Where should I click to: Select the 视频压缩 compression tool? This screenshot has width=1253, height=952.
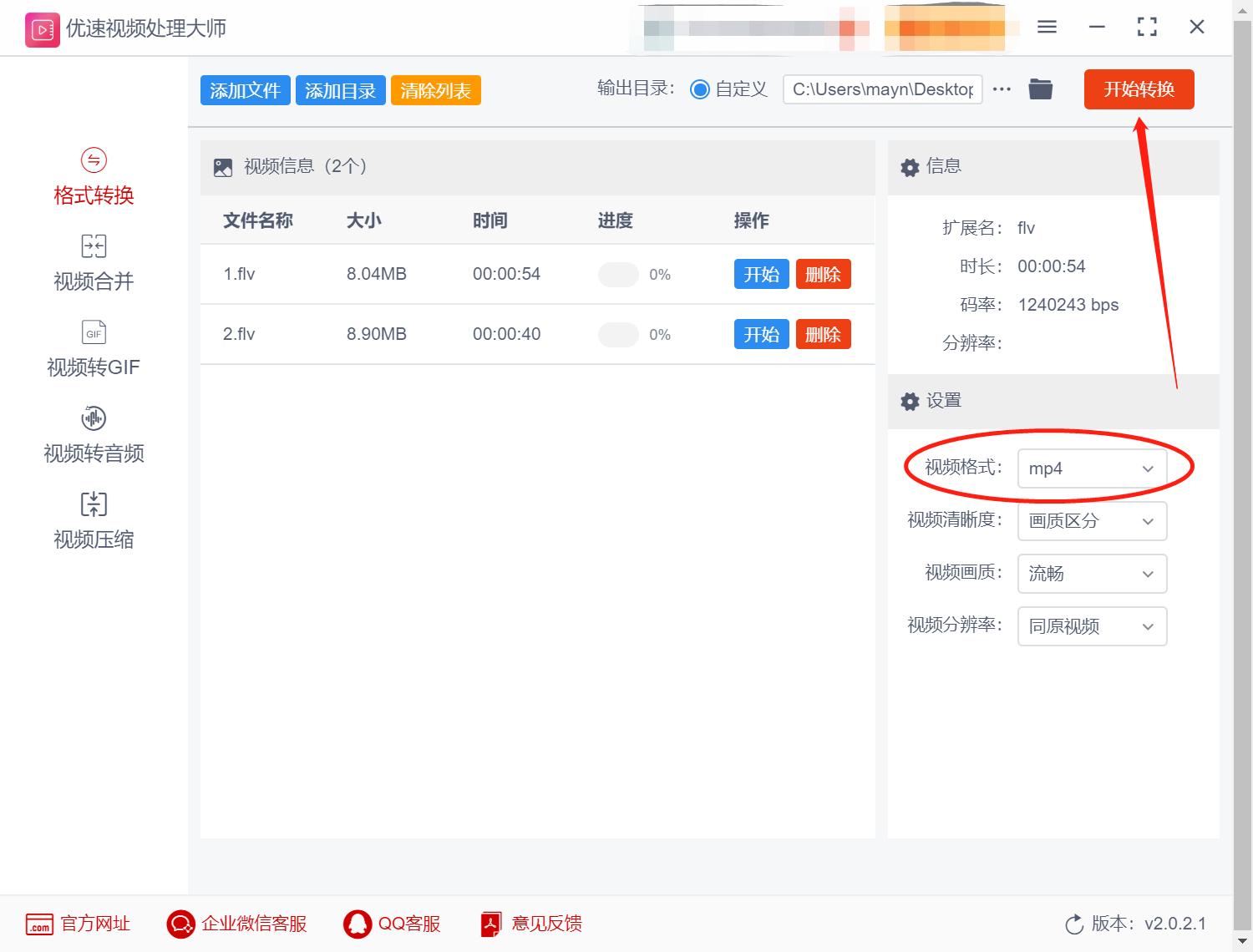(x=93, y=519)
